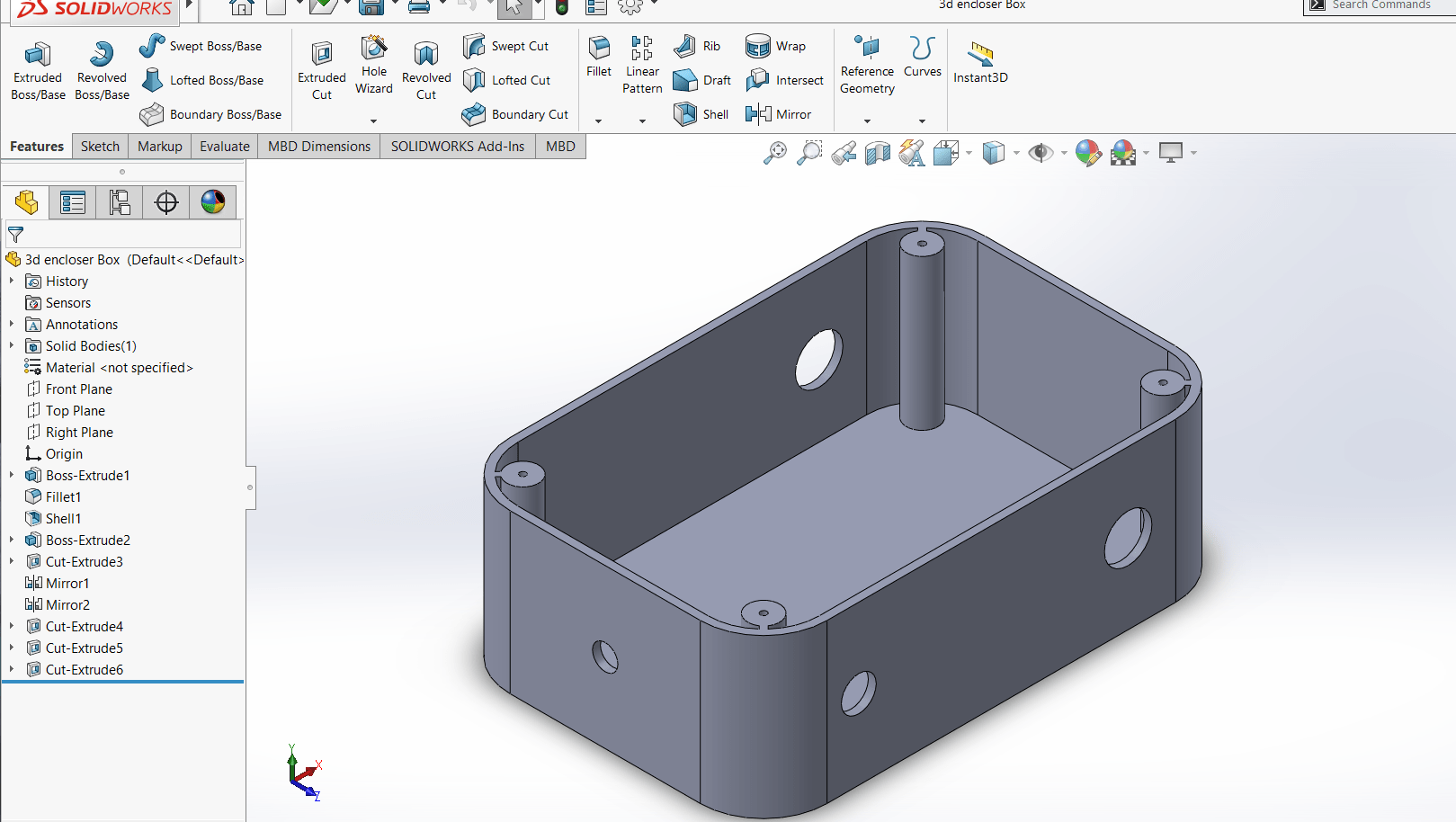Image resolution: width=1456 pixels, height=822 pixels.
Task: Expand the Curves dropdown arrow
Action: (x=922, y=121)
